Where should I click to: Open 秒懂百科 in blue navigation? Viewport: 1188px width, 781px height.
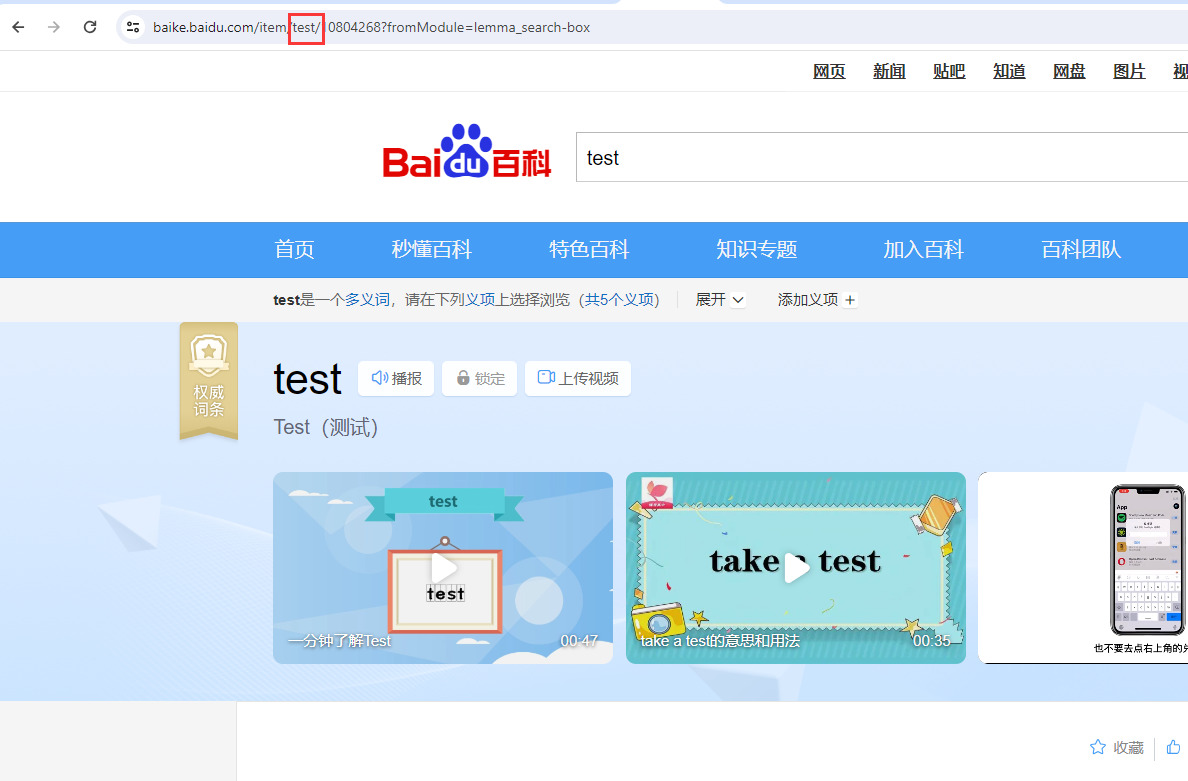432,249
